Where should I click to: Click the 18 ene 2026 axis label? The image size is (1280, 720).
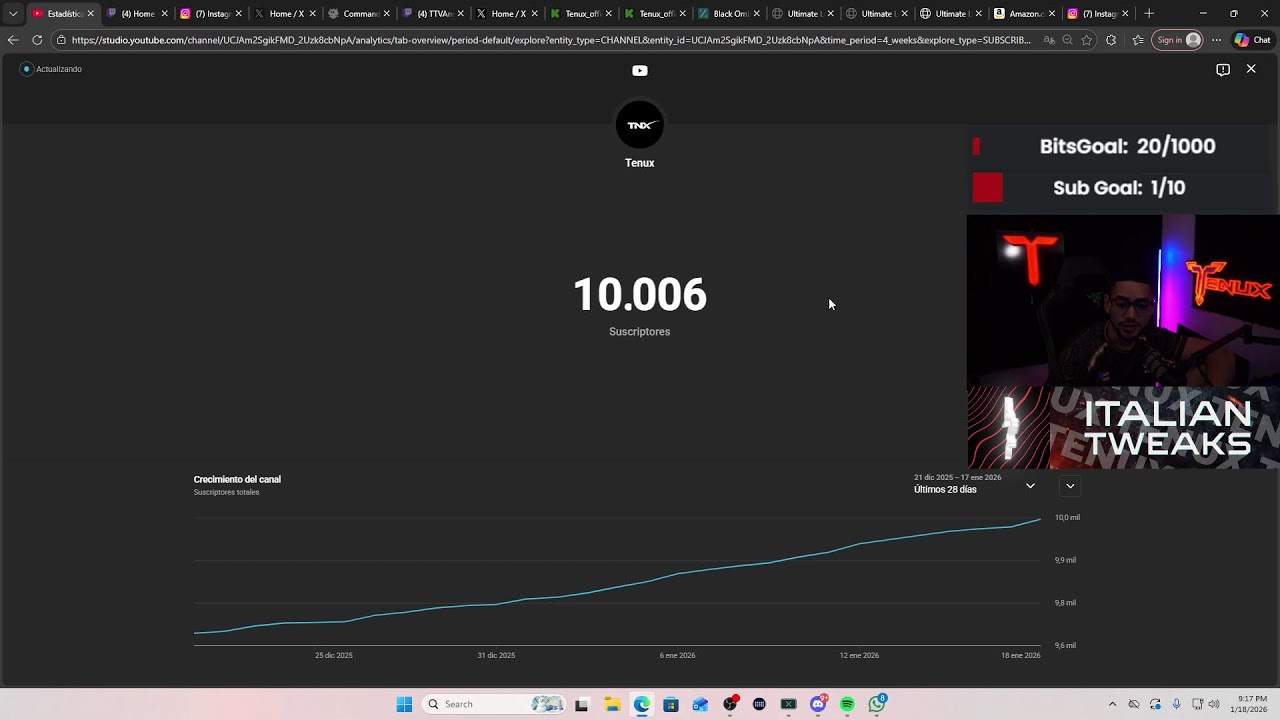pos(1021,655)
